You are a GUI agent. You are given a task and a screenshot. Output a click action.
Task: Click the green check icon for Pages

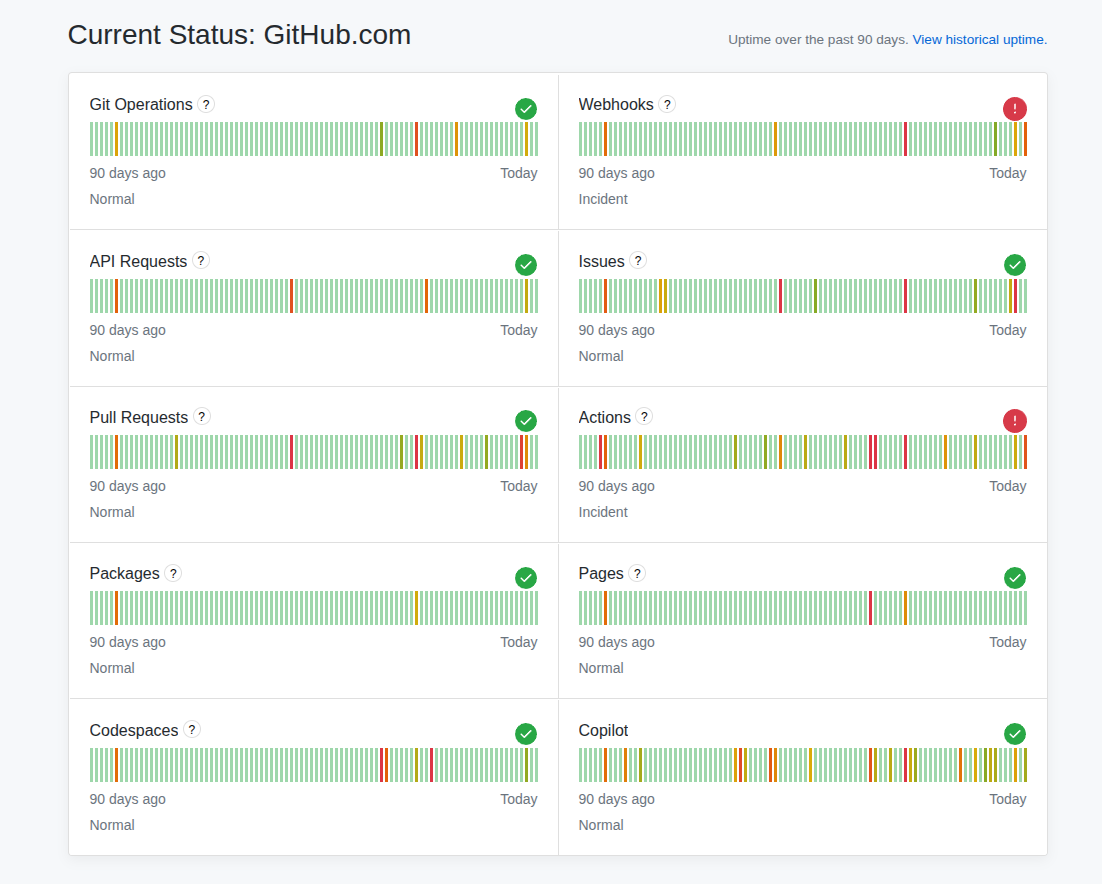[x=1015, y=578]
